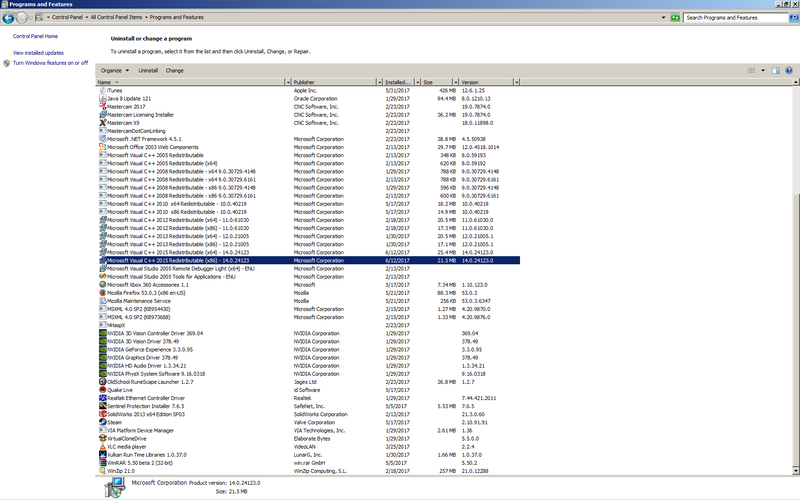This screenshot has height=500, width=800.
Task: Click the change view icon
Action: [752, 70]
